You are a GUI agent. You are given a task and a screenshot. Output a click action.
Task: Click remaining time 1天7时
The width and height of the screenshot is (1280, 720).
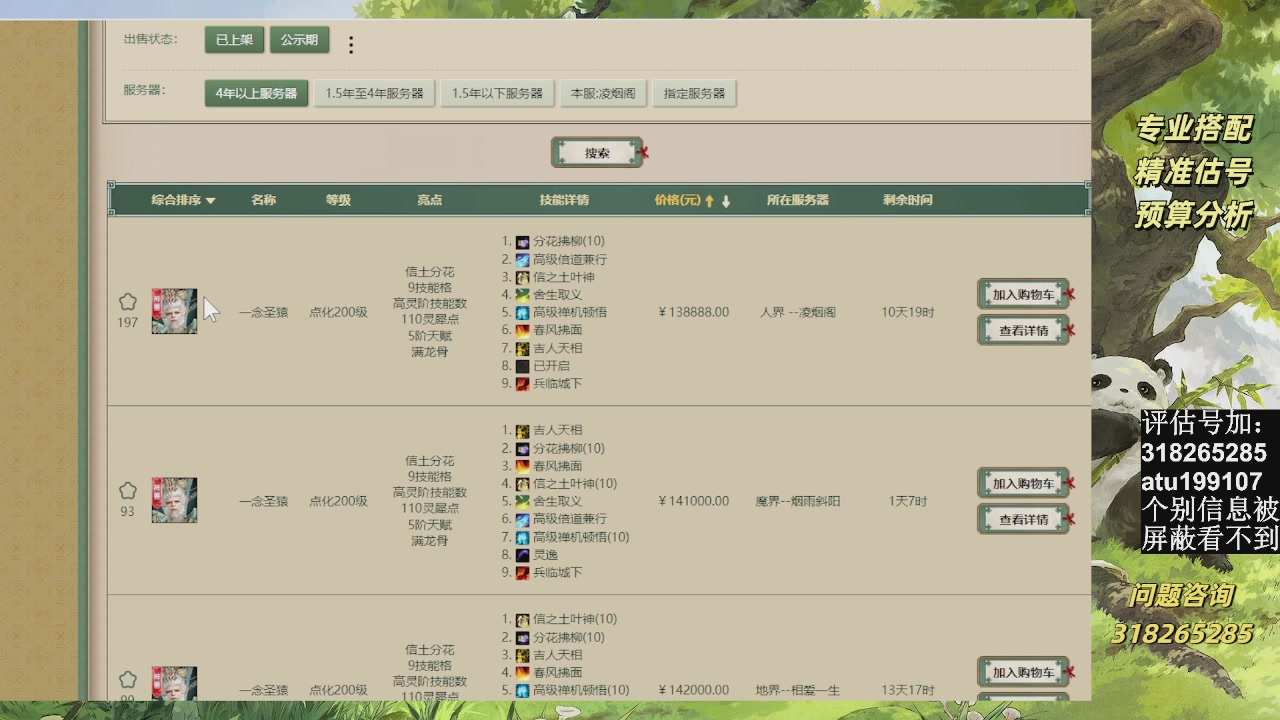click(908, 501)
